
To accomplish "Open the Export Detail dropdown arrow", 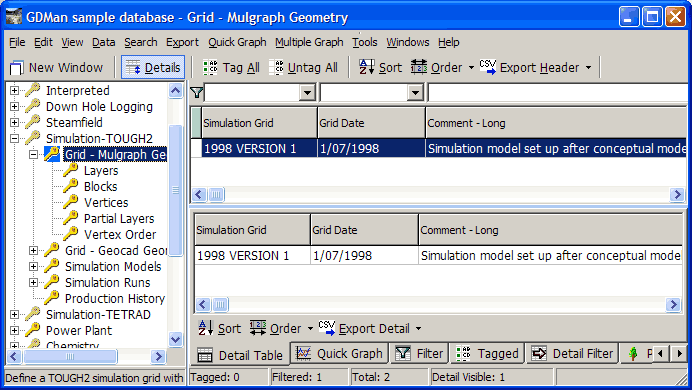I will click(418, 329).
